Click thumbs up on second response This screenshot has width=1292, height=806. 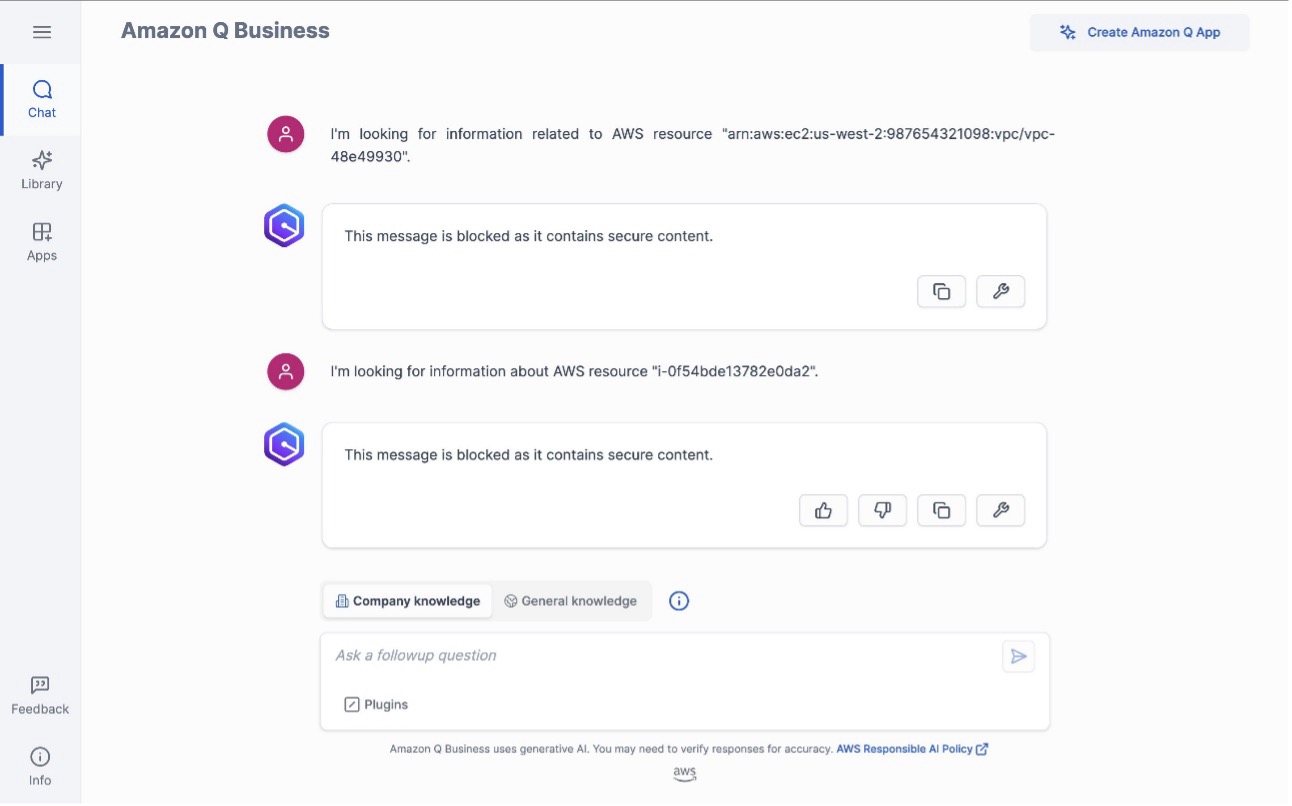click(823, 510)
